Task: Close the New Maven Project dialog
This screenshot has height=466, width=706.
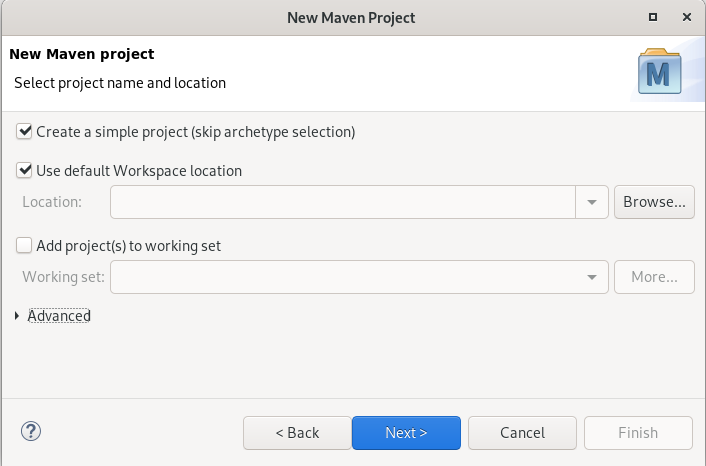Action: pyautogui.click(x=687, y=17)
